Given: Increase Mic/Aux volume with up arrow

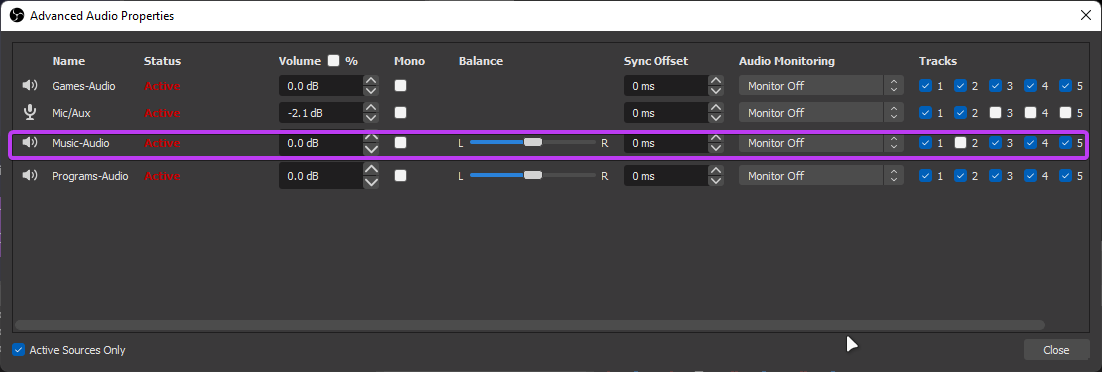Looking at the screenshot, I should pos(371,107).
